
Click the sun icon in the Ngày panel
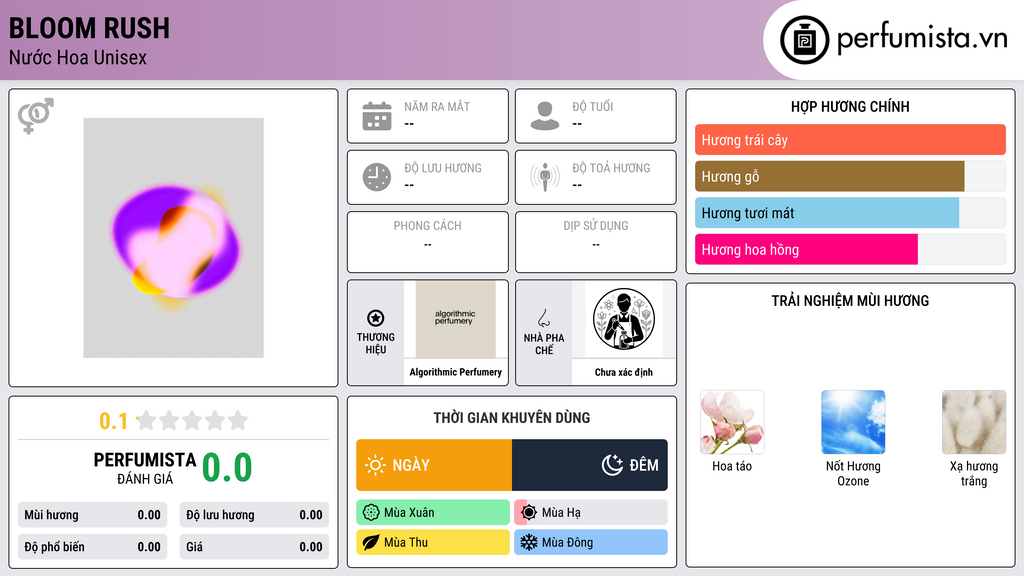tap(376, 465)
